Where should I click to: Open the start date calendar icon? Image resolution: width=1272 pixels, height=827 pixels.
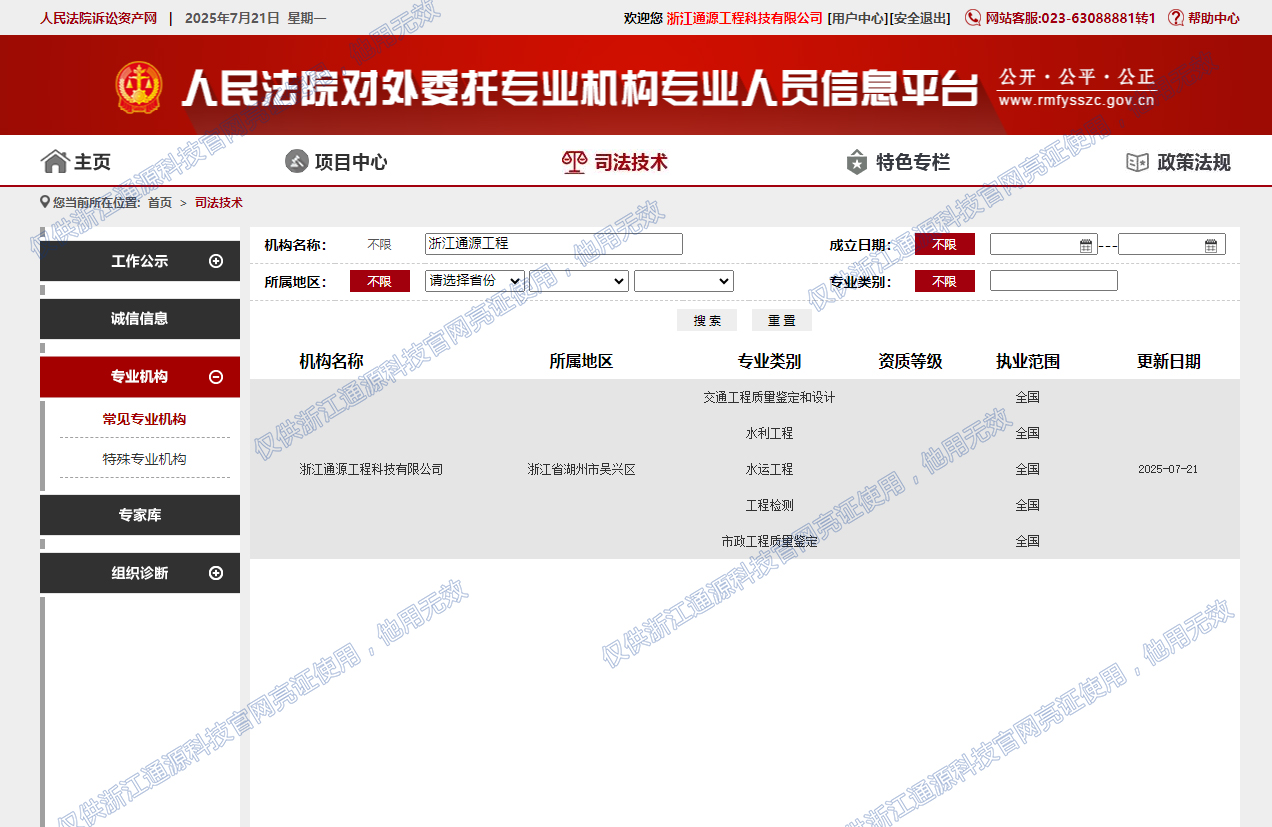pyautogui.click(x=1086, y=245)
